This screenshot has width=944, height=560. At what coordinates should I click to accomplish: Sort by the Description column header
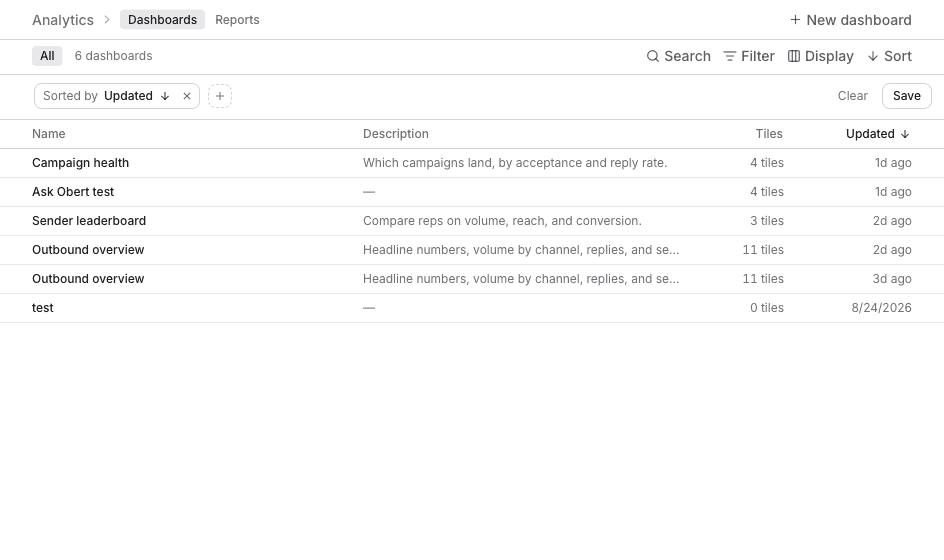[x=396, y=134]
